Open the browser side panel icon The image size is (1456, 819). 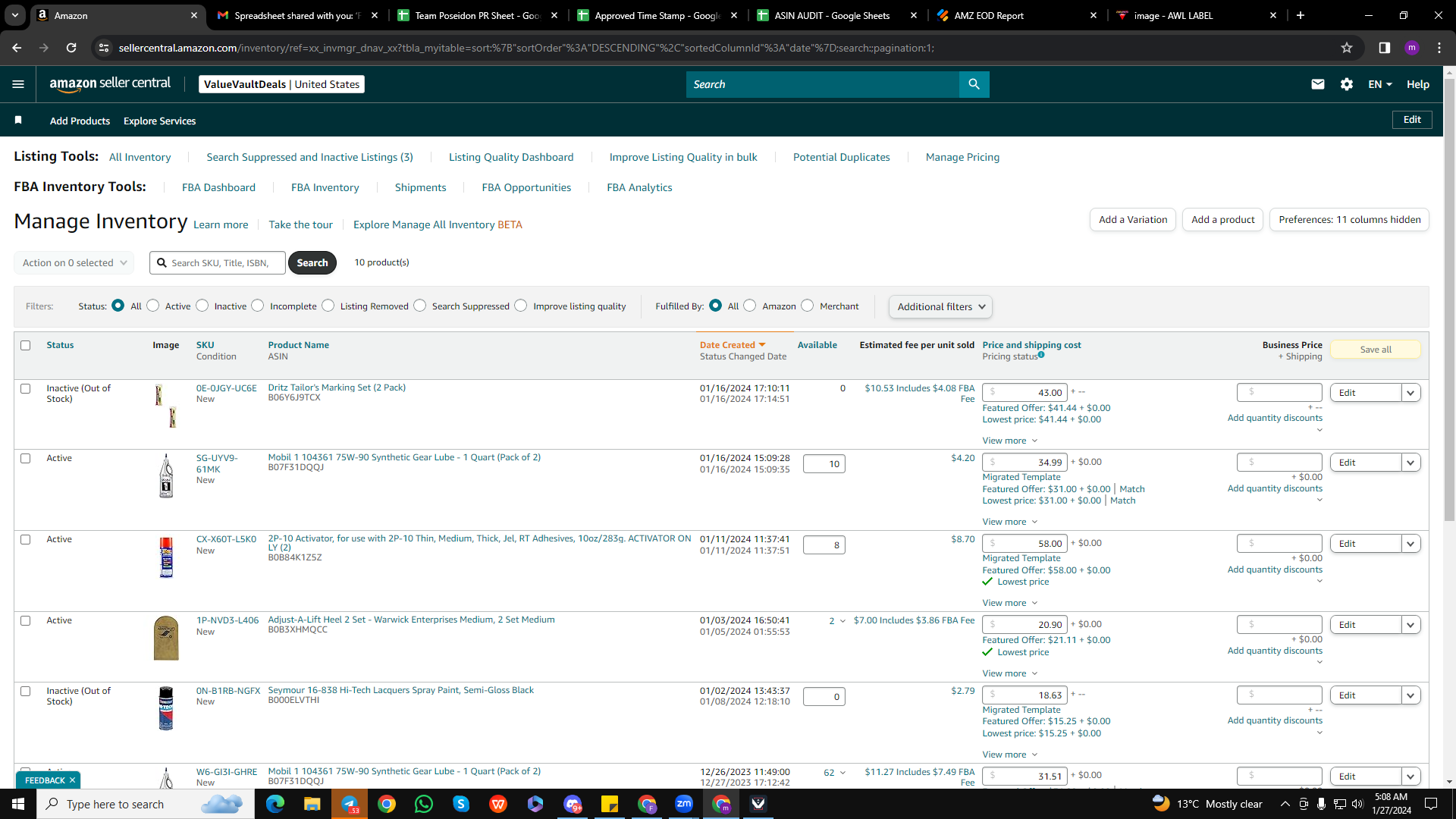[1384, 48]
